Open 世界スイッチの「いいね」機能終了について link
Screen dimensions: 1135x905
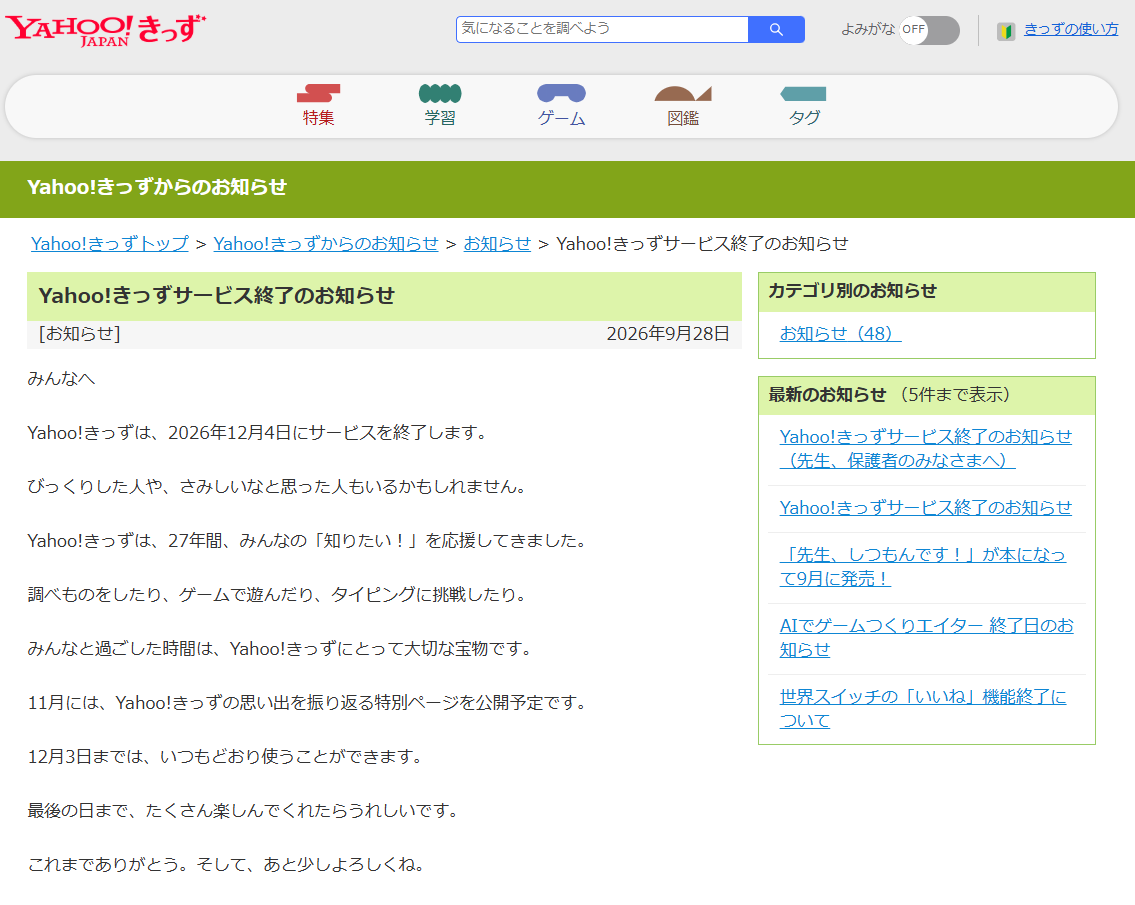coord(923,708)
